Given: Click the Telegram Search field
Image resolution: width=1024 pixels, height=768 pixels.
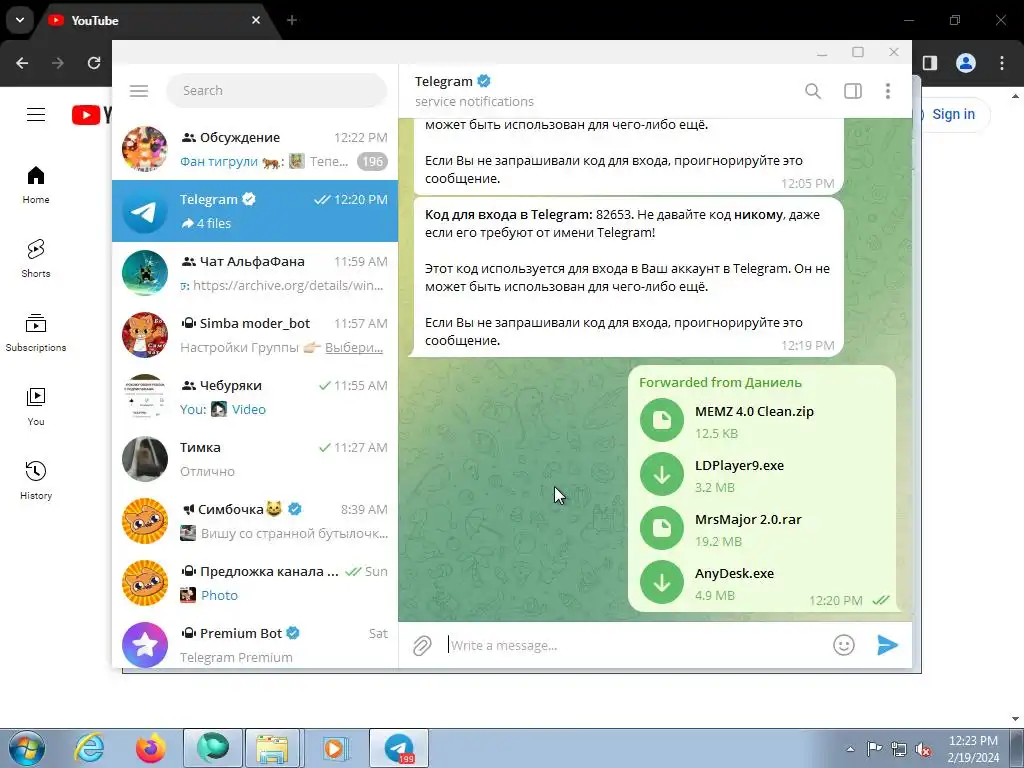Looking at the screenshot, I should click(277, 91).
